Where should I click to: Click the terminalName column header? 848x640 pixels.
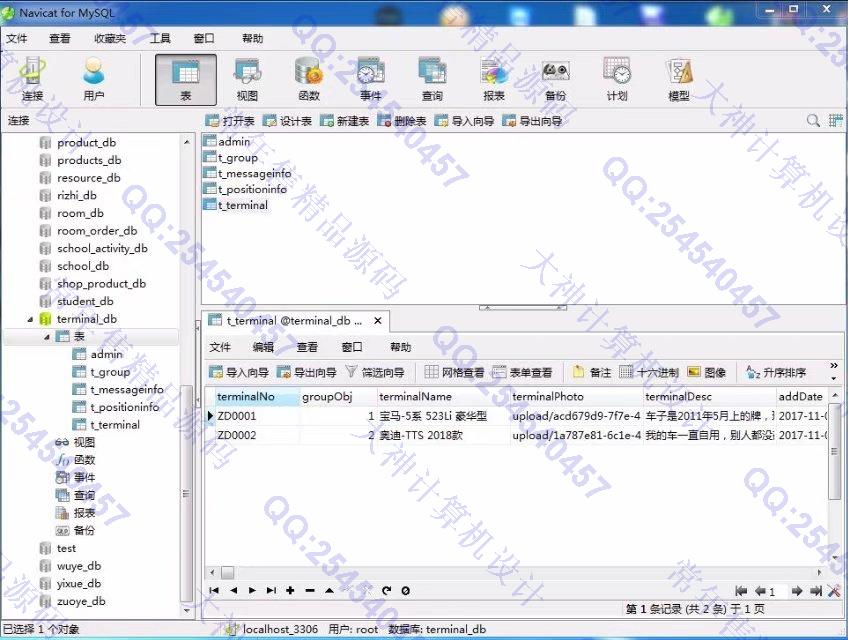coord(443,397)
